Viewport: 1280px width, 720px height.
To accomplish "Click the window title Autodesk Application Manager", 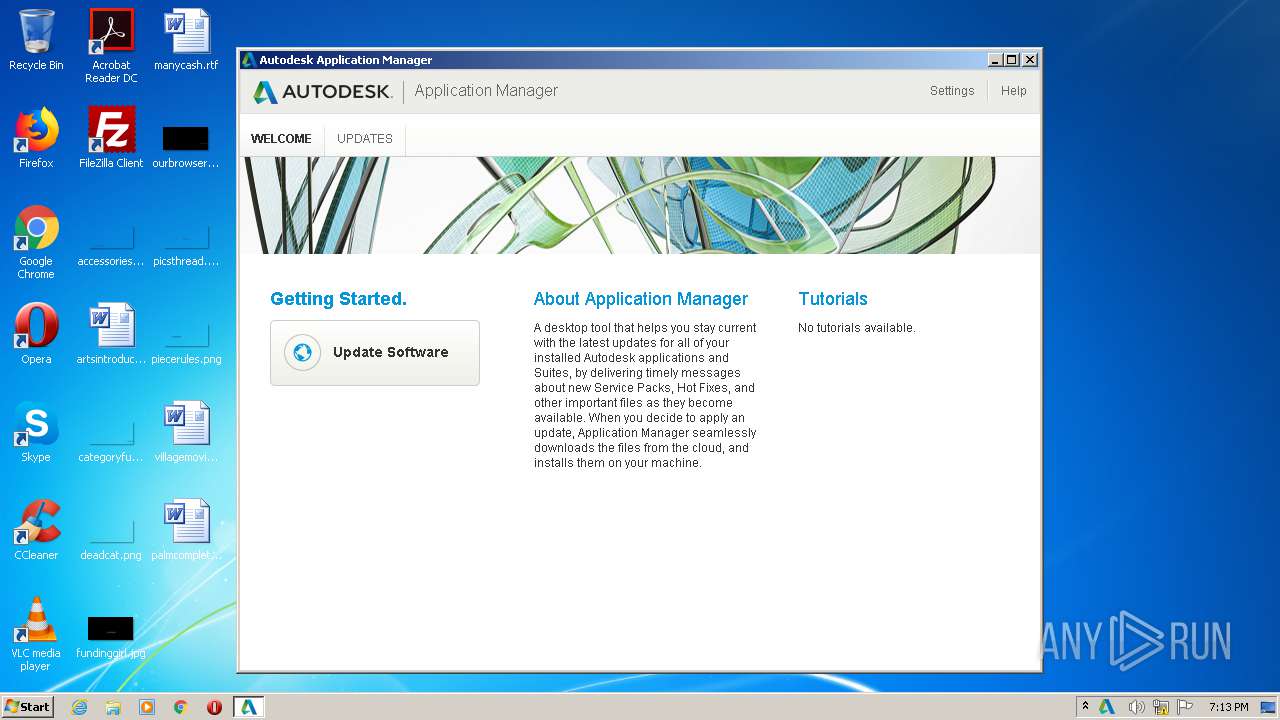I will (346, 60).
